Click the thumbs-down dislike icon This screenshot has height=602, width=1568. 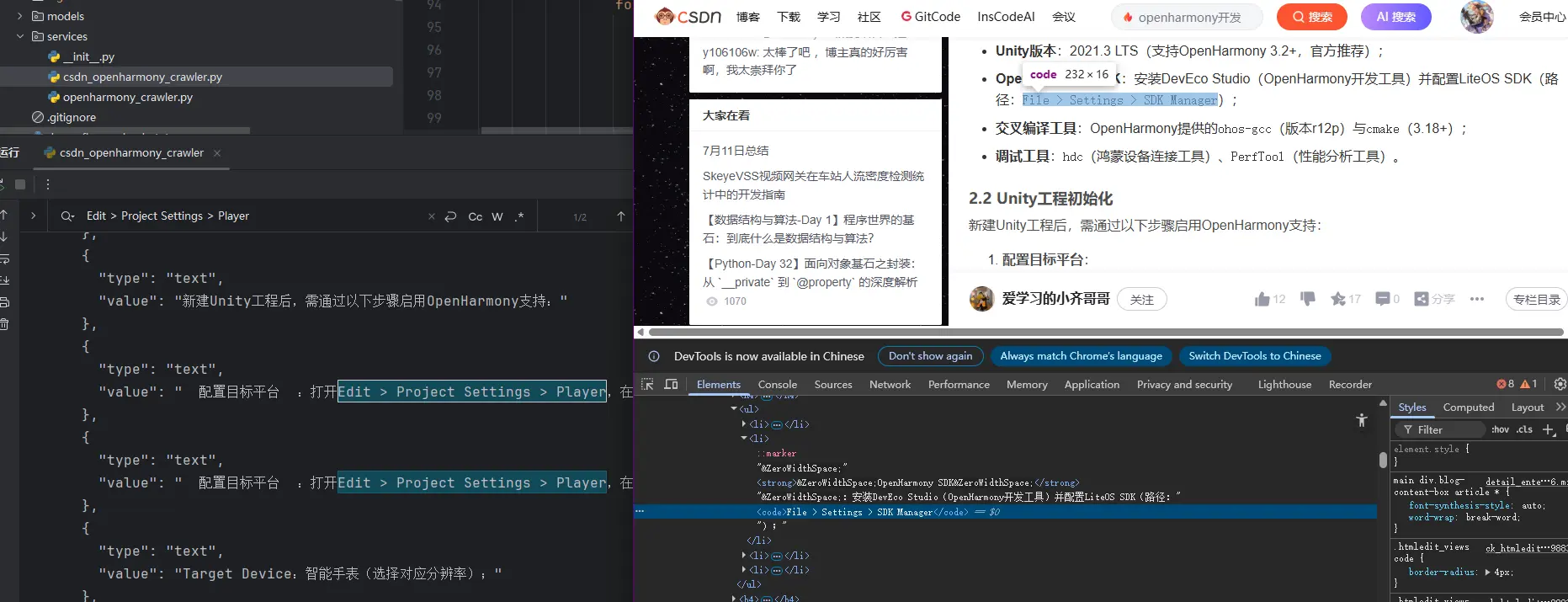tap(1307, 299)
